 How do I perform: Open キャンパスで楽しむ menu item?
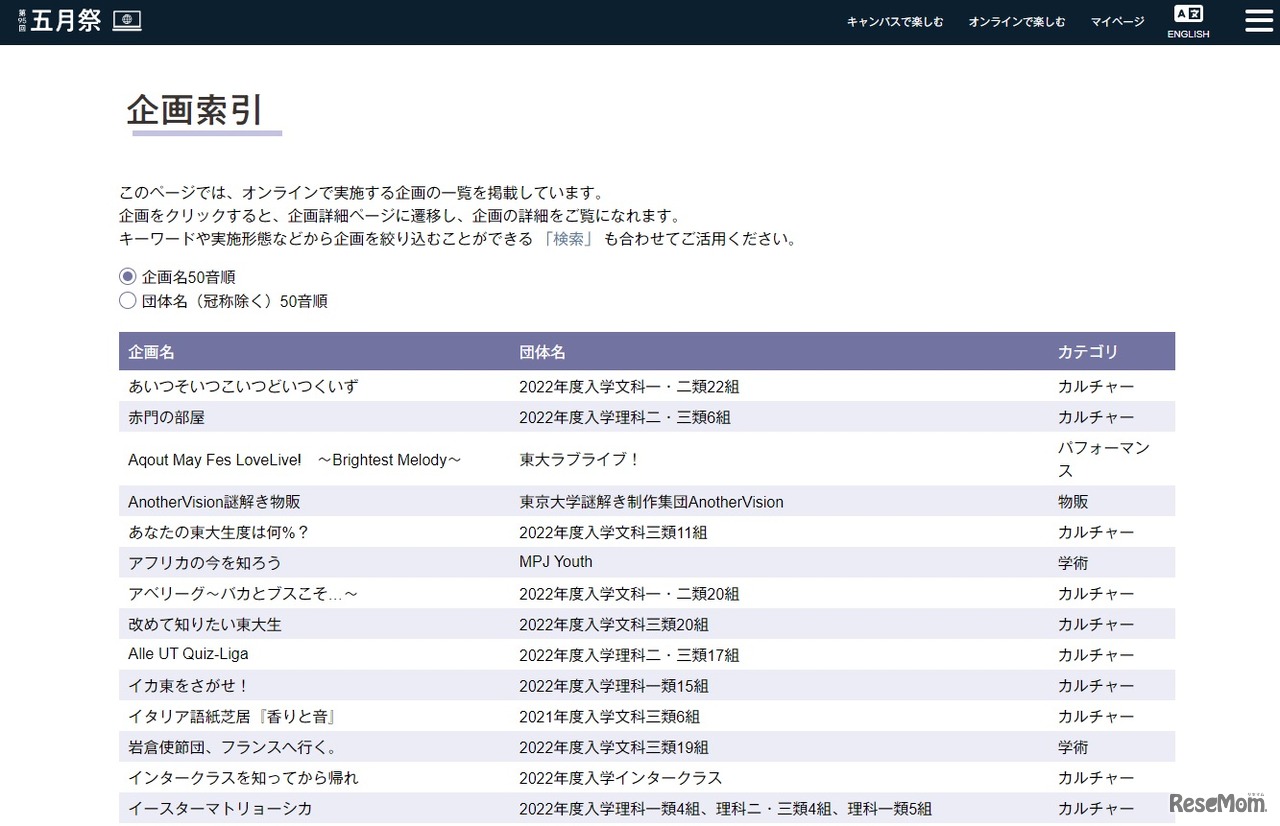894,22
